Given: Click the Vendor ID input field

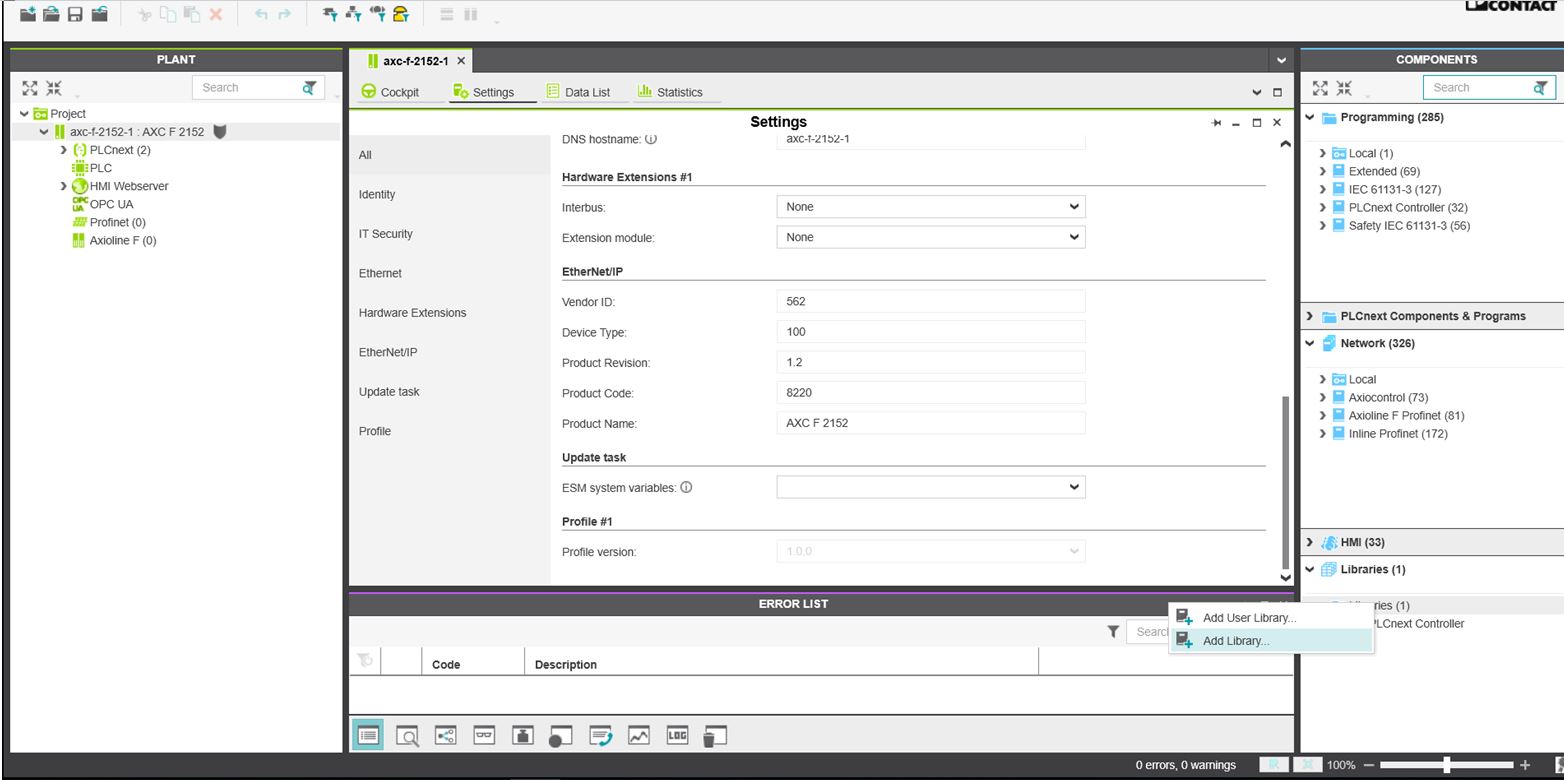Looking at the screenshot, I should click(930, 301).
